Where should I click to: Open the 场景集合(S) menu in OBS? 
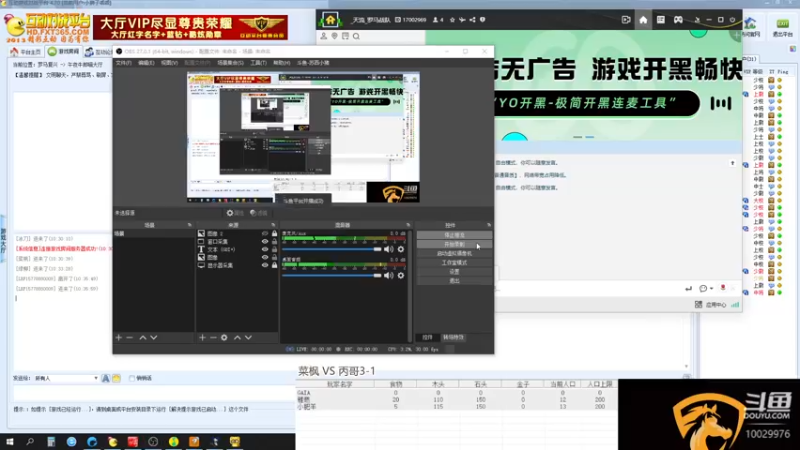coord(231,63)
